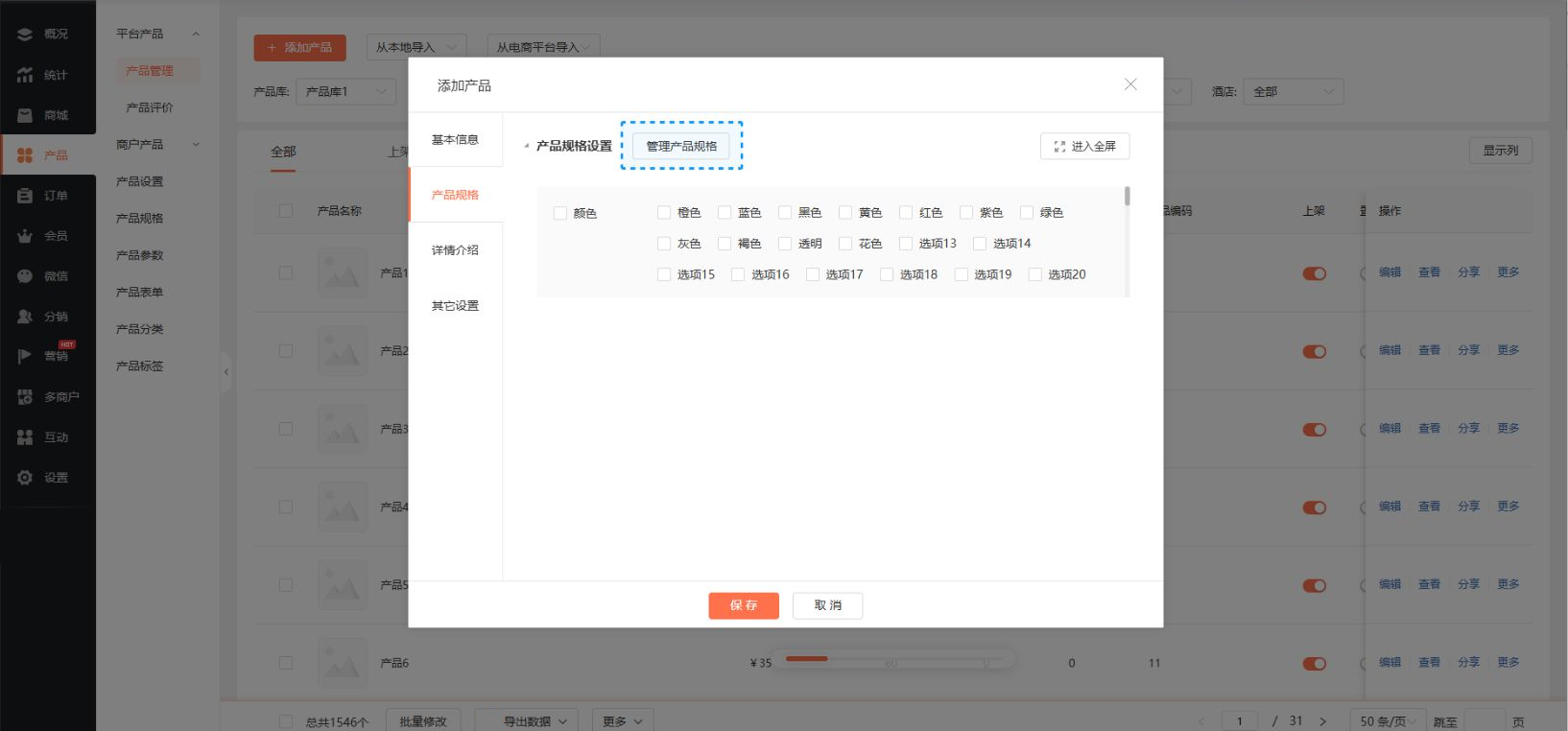Click the 管理产品规格 button
The width and height of the screenshot is (1568, 731).
(x=681, y=146)
